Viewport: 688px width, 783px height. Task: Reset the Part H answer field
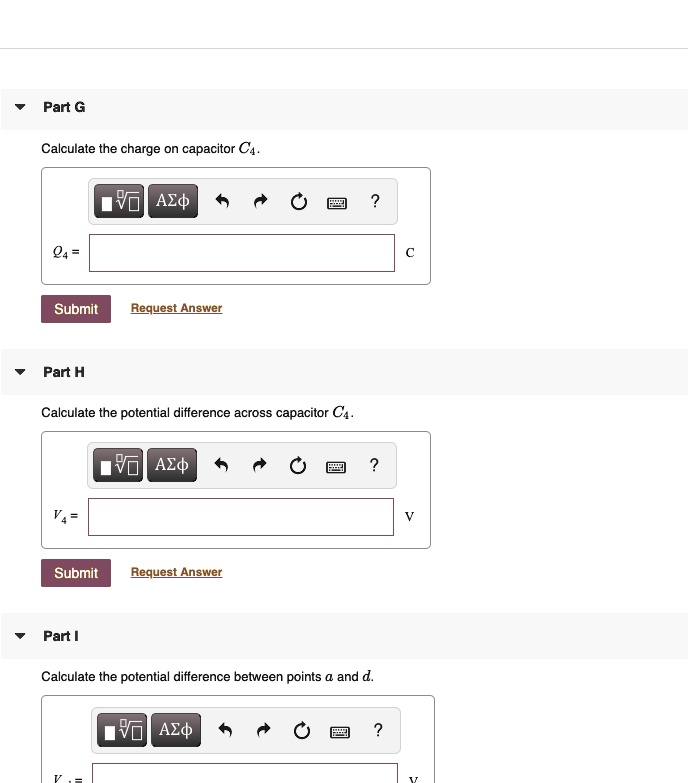(298, 466)
